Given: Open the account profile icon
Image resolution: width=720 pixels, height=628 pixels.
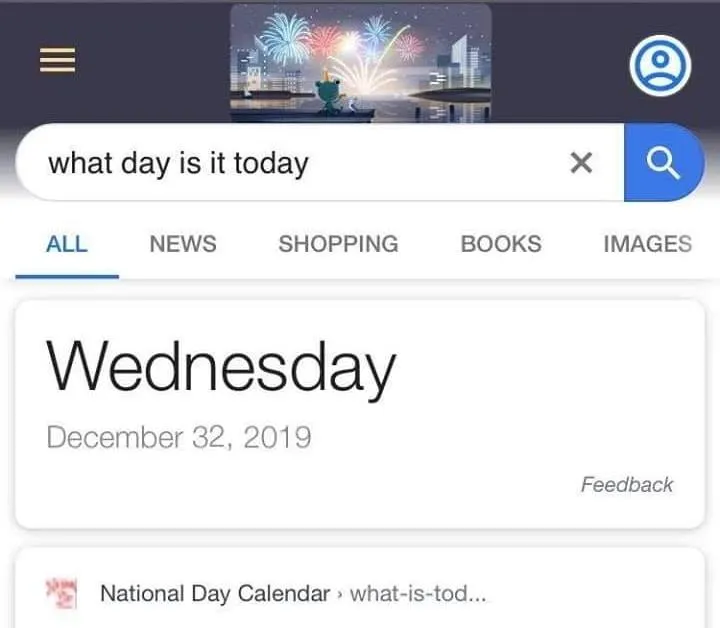Looking at the screenshot, I should (661, 66).
